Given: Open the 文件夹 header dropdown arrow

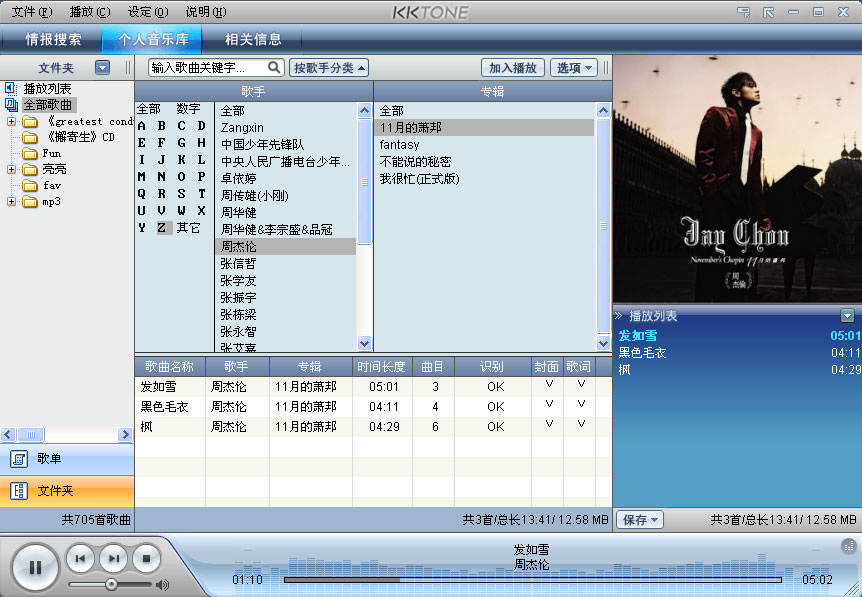Looking at the screenshot, I should coord(102,68).
